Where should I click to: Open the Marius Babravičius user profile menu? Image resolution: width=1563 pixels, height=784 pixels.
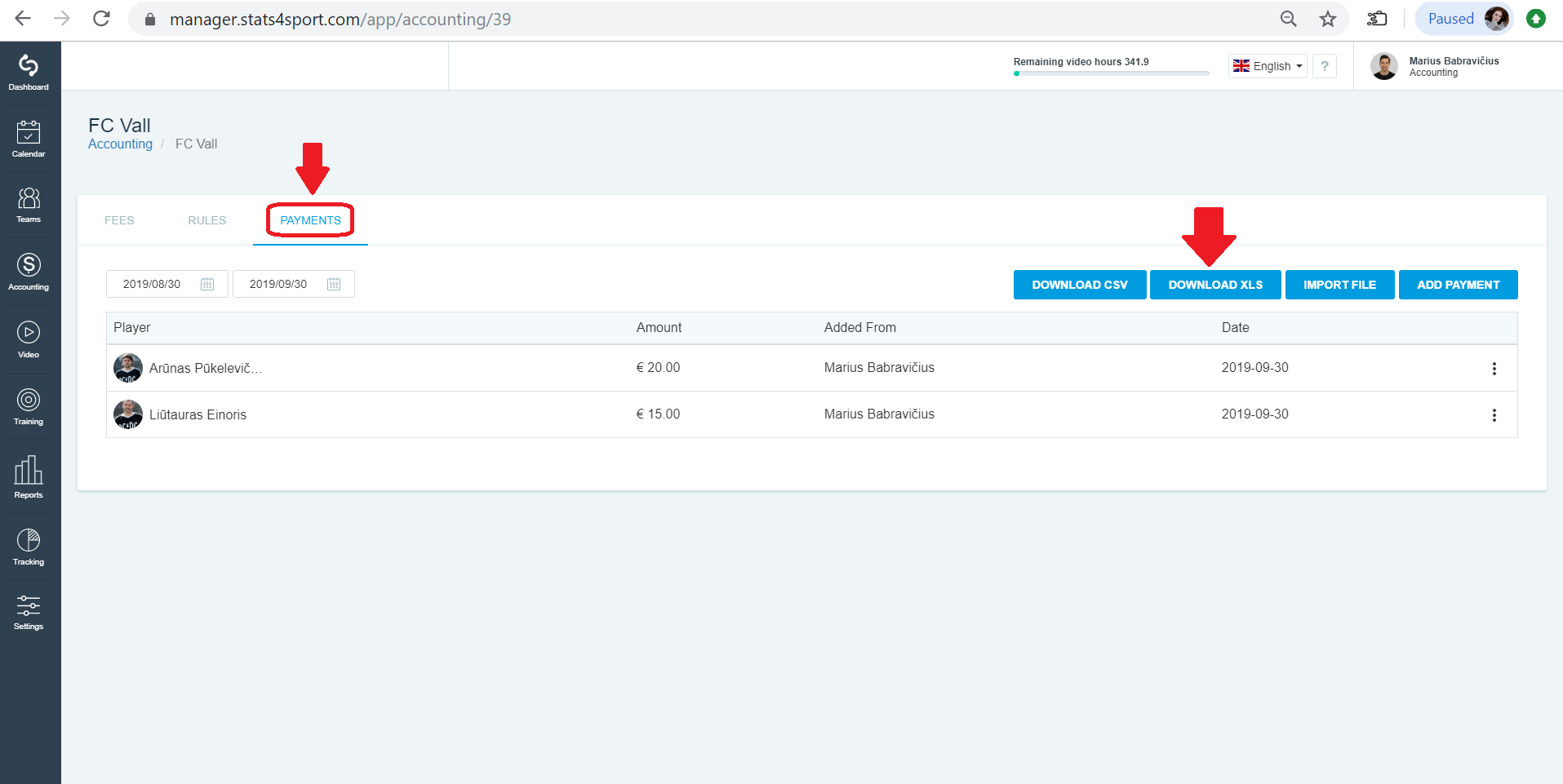click(1435, 66)
